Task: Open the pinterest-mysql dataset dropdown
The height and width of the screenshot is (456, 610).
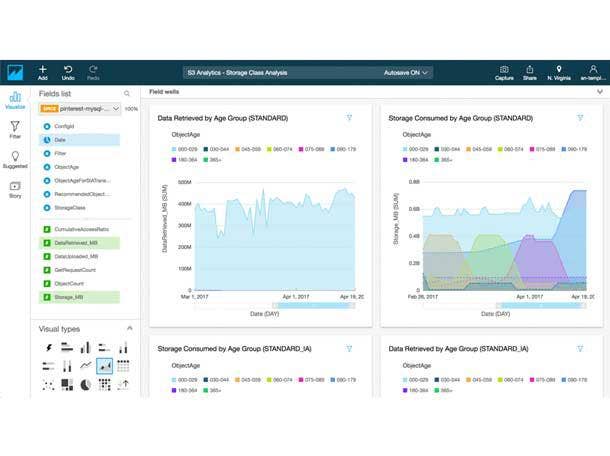Action: (80, 108)
